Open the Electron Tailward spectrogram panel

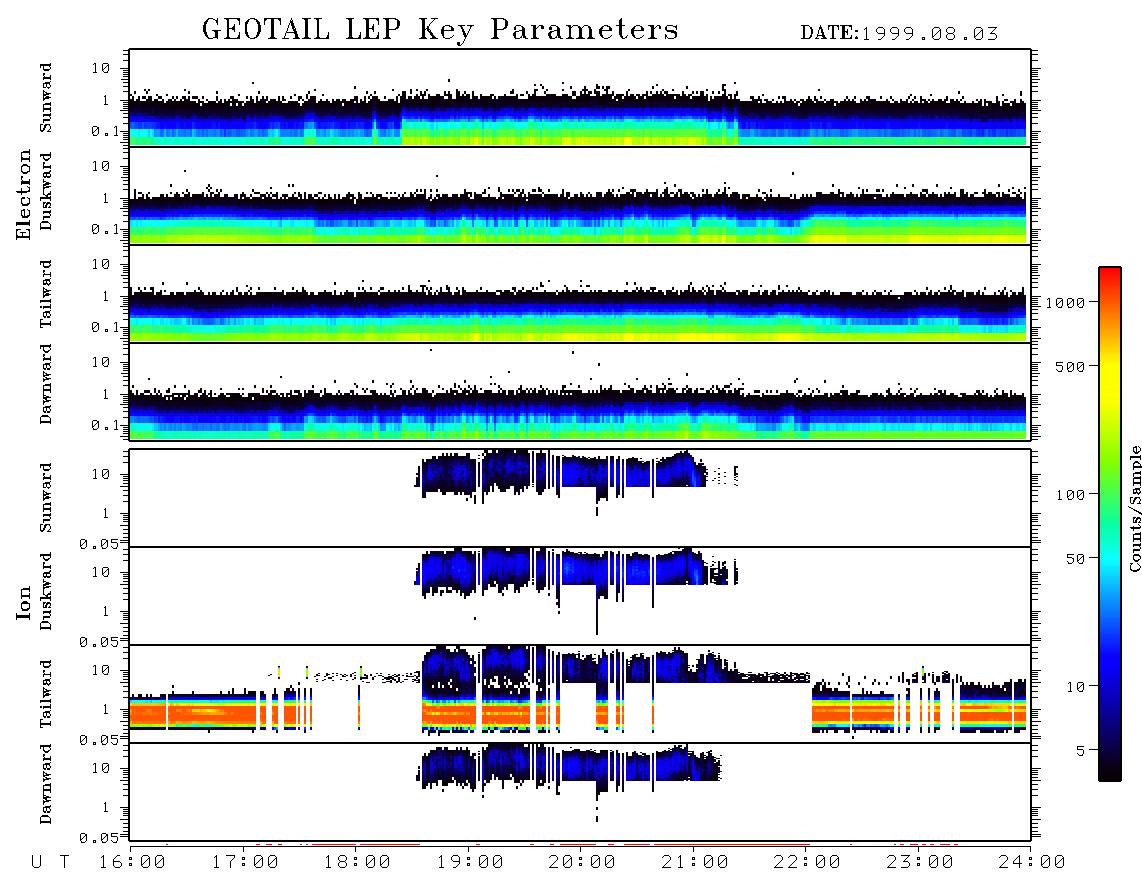[x=580, y=294]
